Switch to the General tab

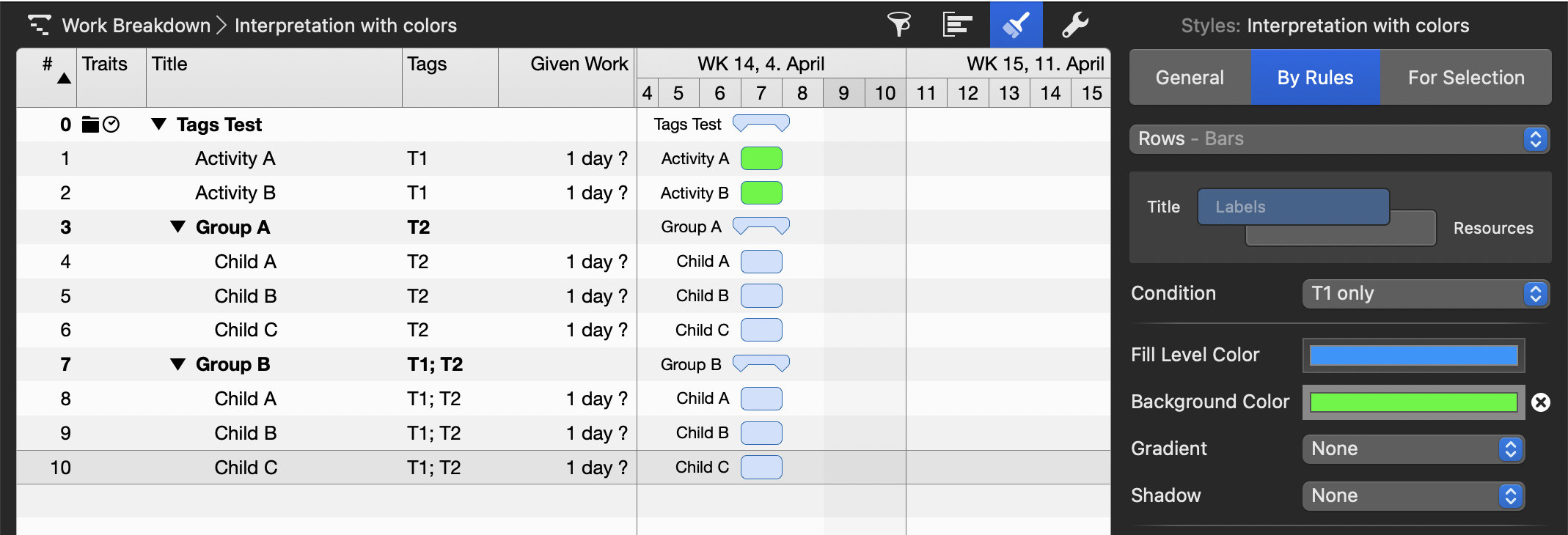click(1190, 78)
